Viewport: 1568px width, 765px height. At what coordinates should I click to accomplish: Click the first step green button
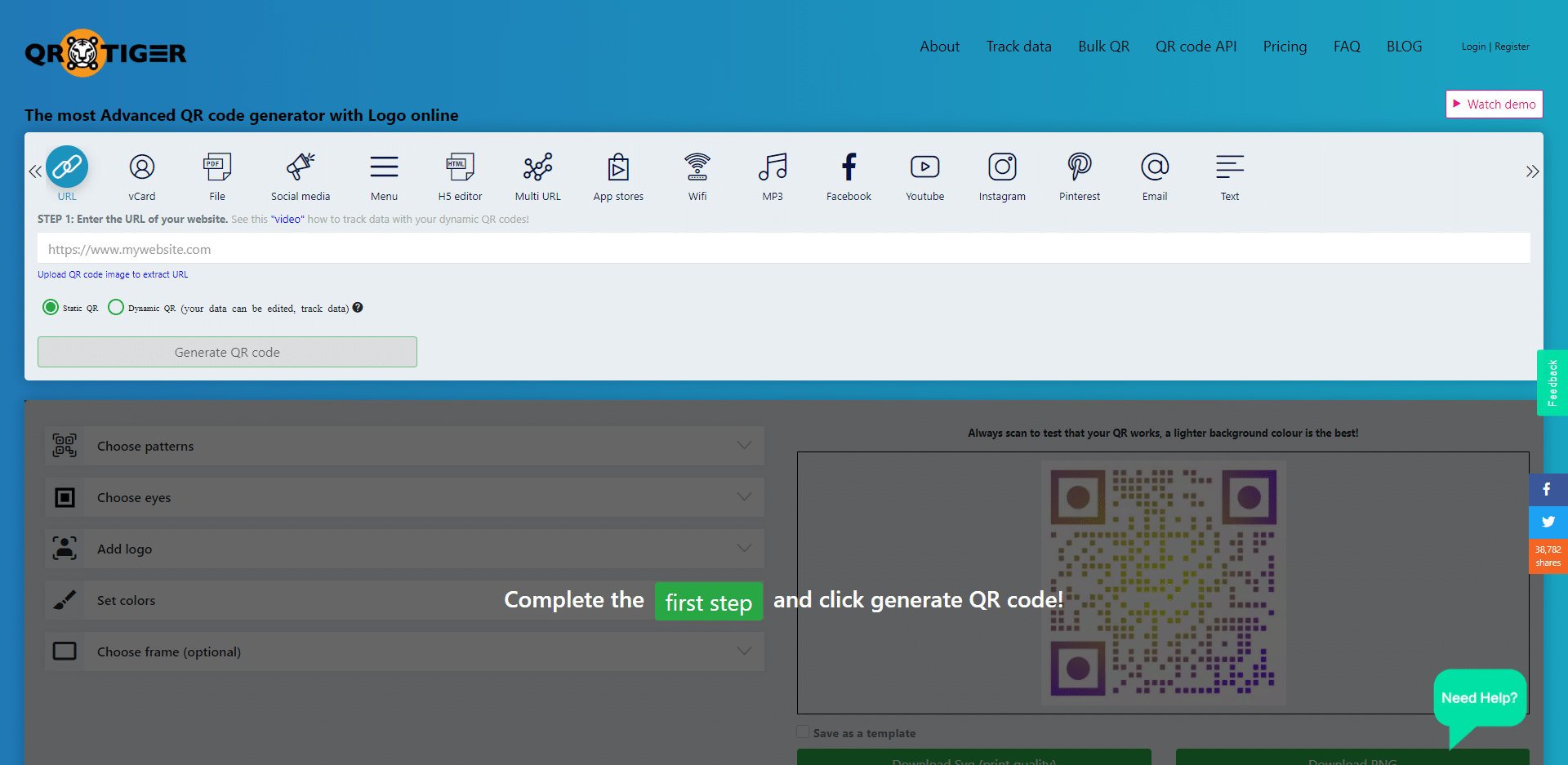click(x=709, y=602)
